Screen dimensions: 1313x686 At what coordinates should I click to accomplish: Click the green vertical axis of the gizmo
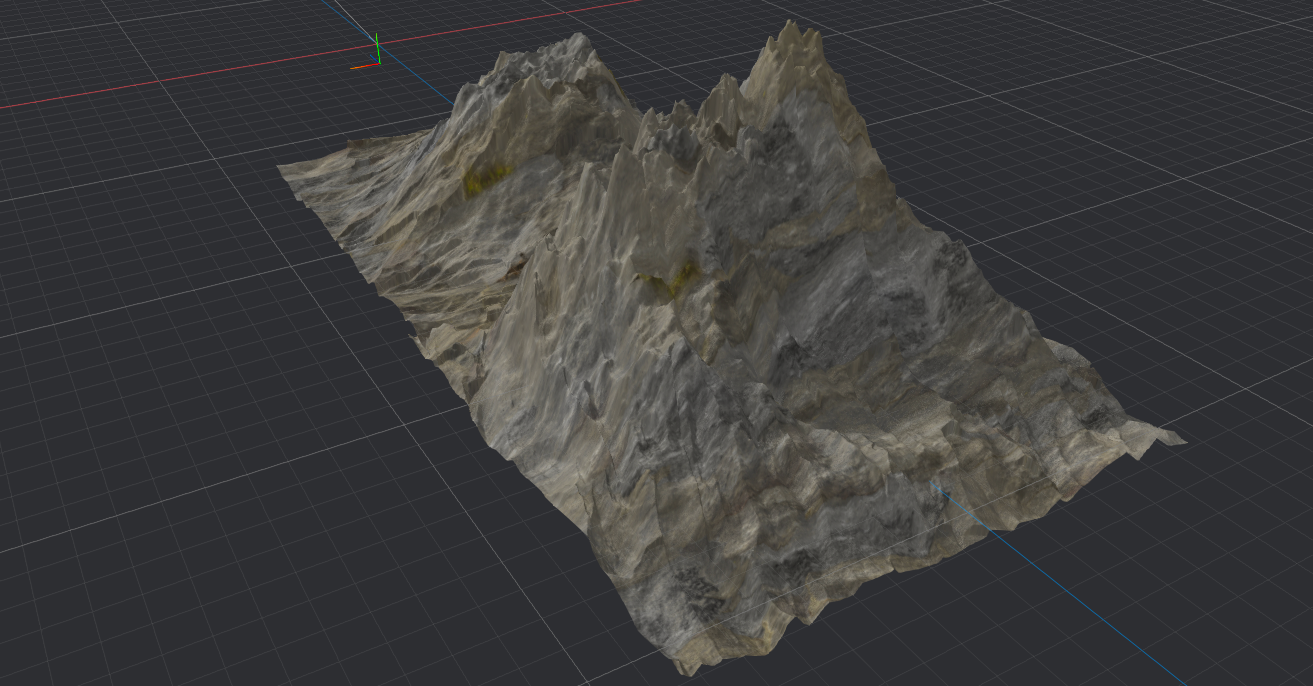tap(377, 47)
